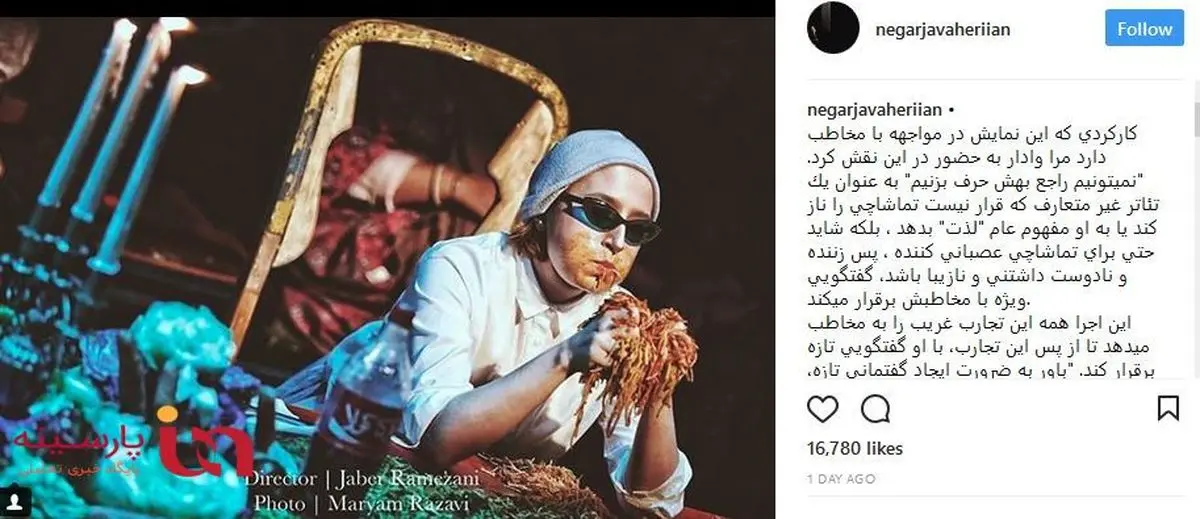Open the theater photo of the performer
1200x519 pixels.
point(388,260)
